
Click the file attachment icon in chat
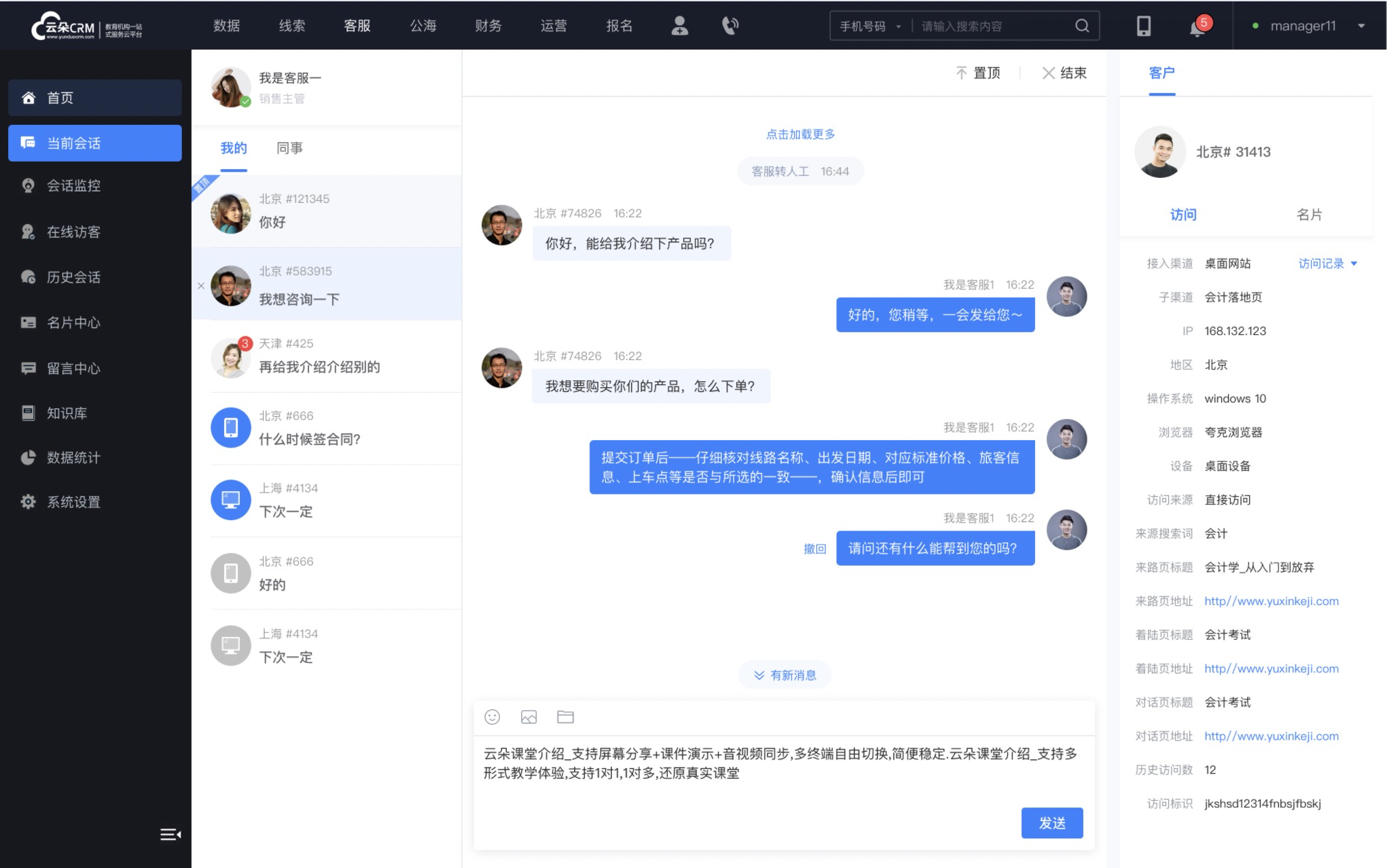[x=565, y=716]
